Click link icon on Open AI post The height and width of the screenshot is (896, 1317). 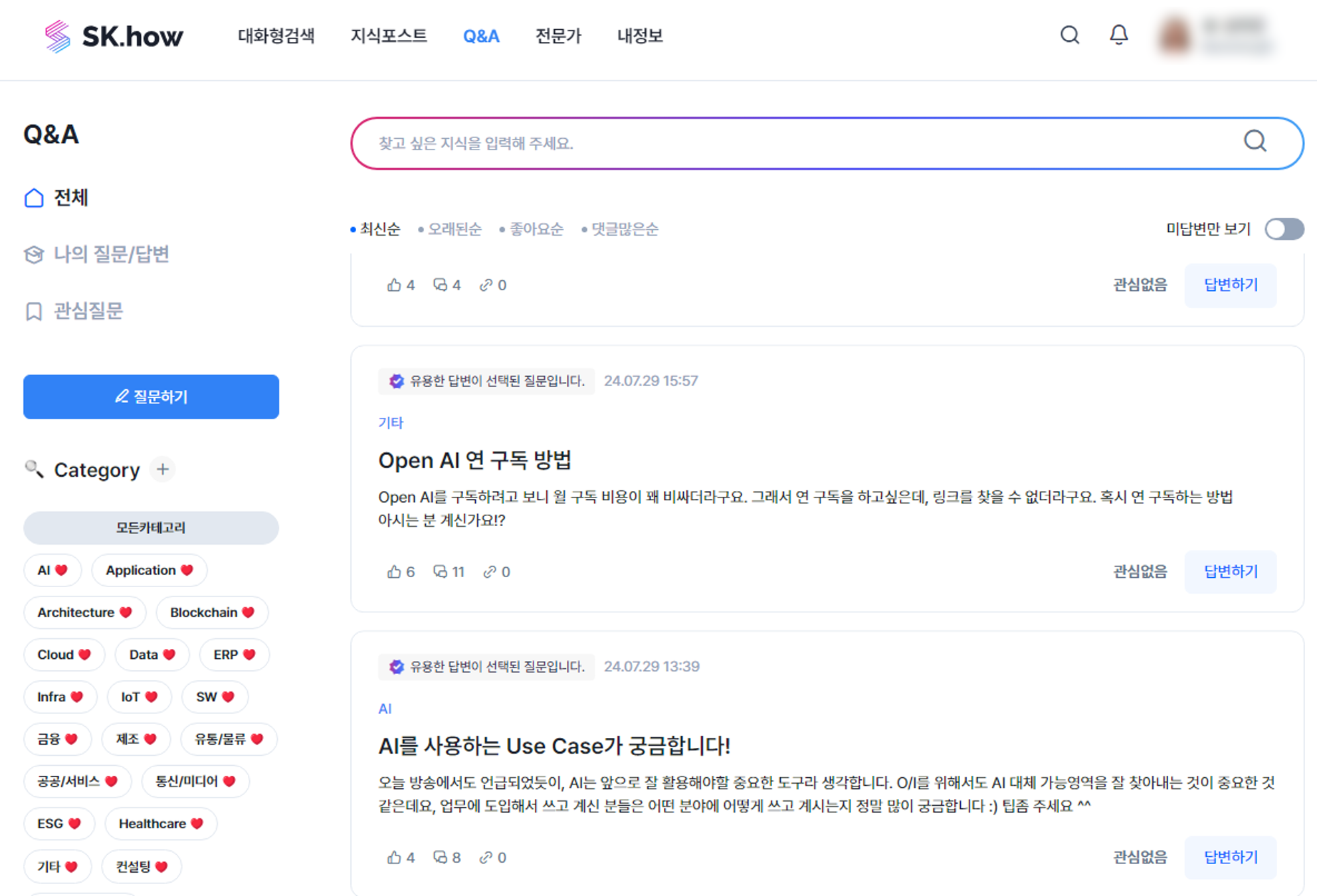point(490,572)
